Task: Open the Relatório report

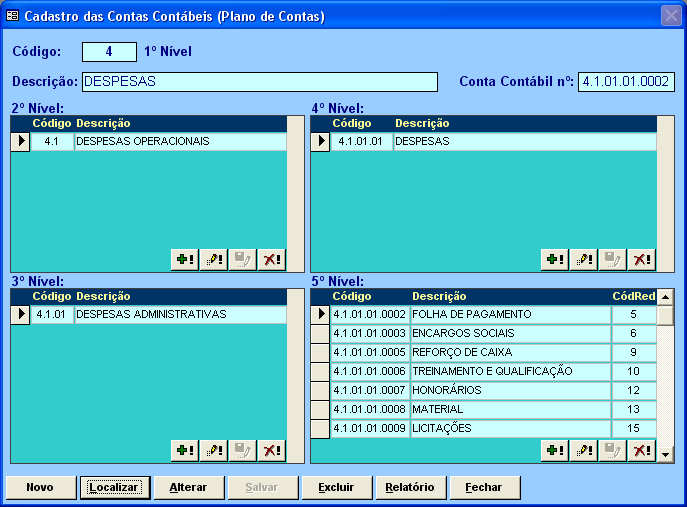Action: [x=410, y=488]
